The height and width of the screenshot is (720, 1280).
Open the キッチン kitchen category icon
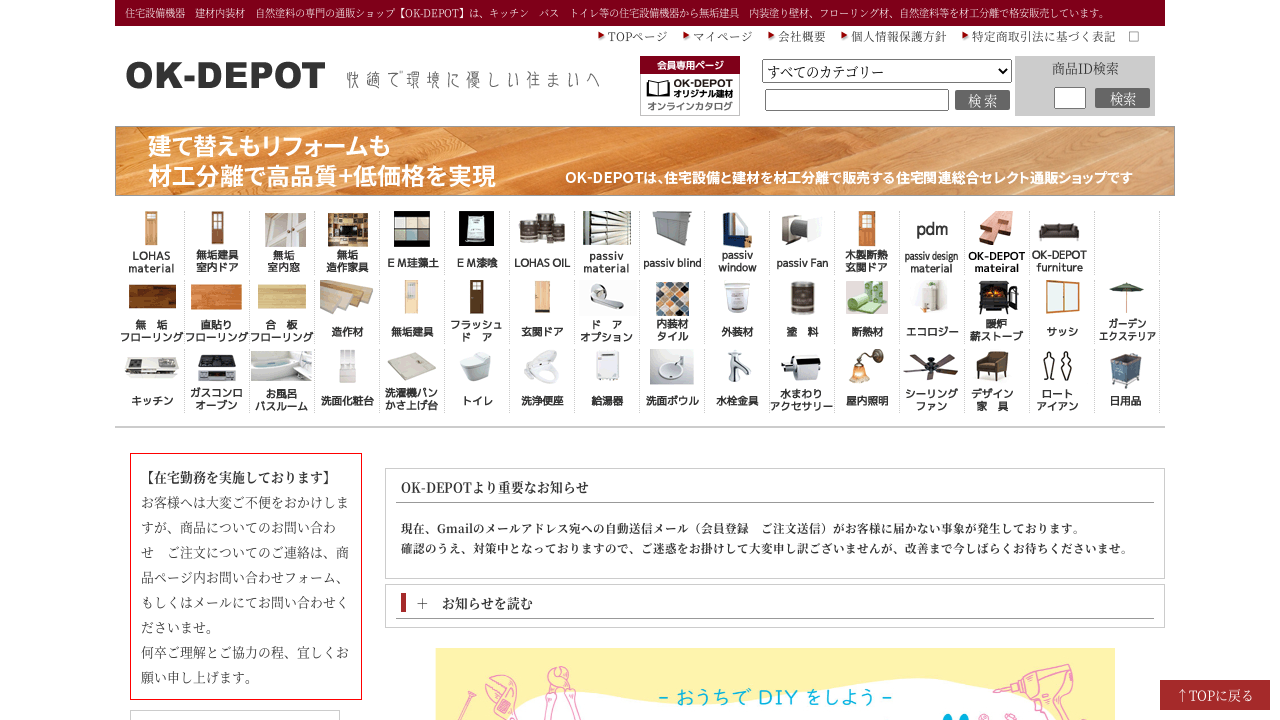tap(151, 381)
